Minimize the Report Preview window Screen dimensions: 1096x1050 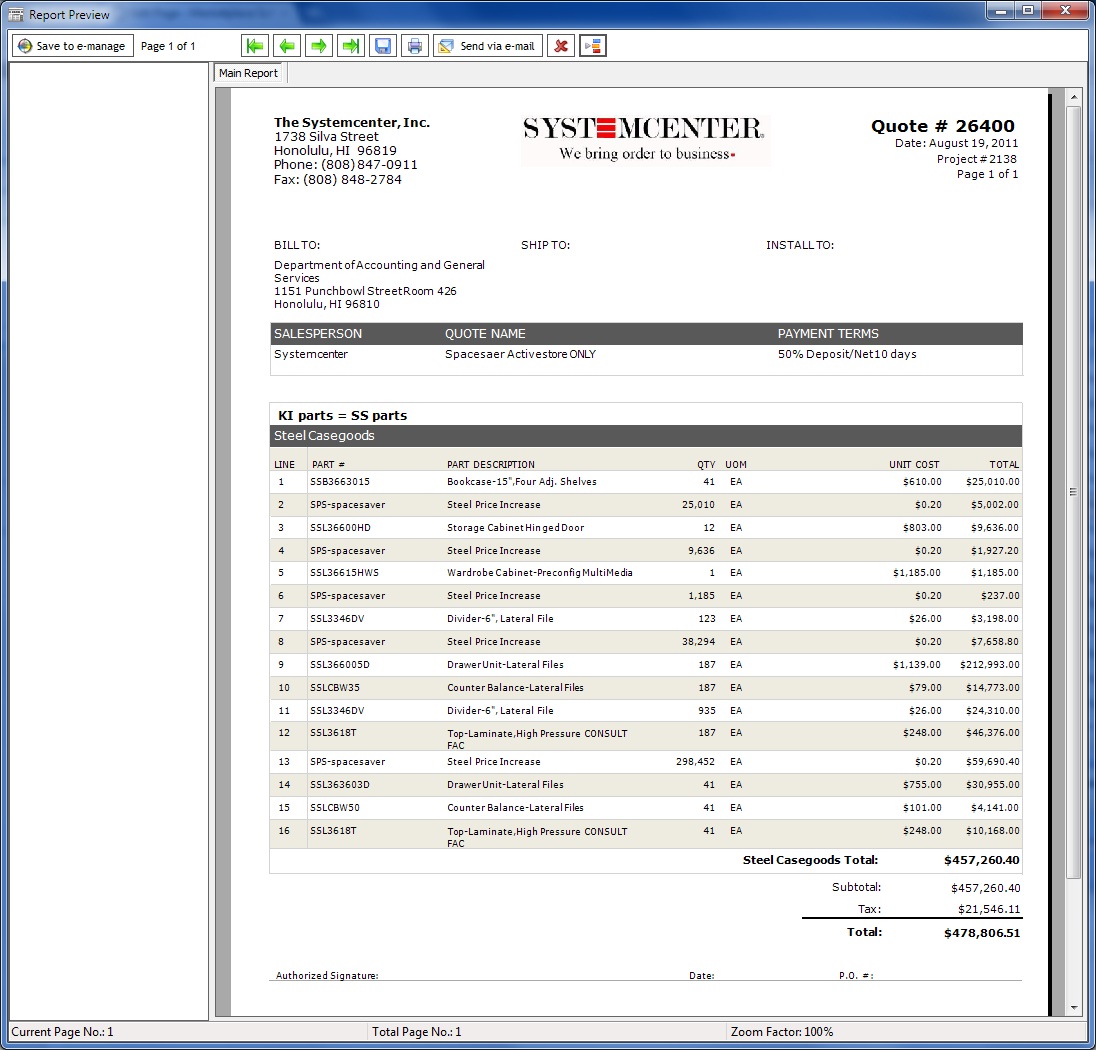click(1001, 10)
